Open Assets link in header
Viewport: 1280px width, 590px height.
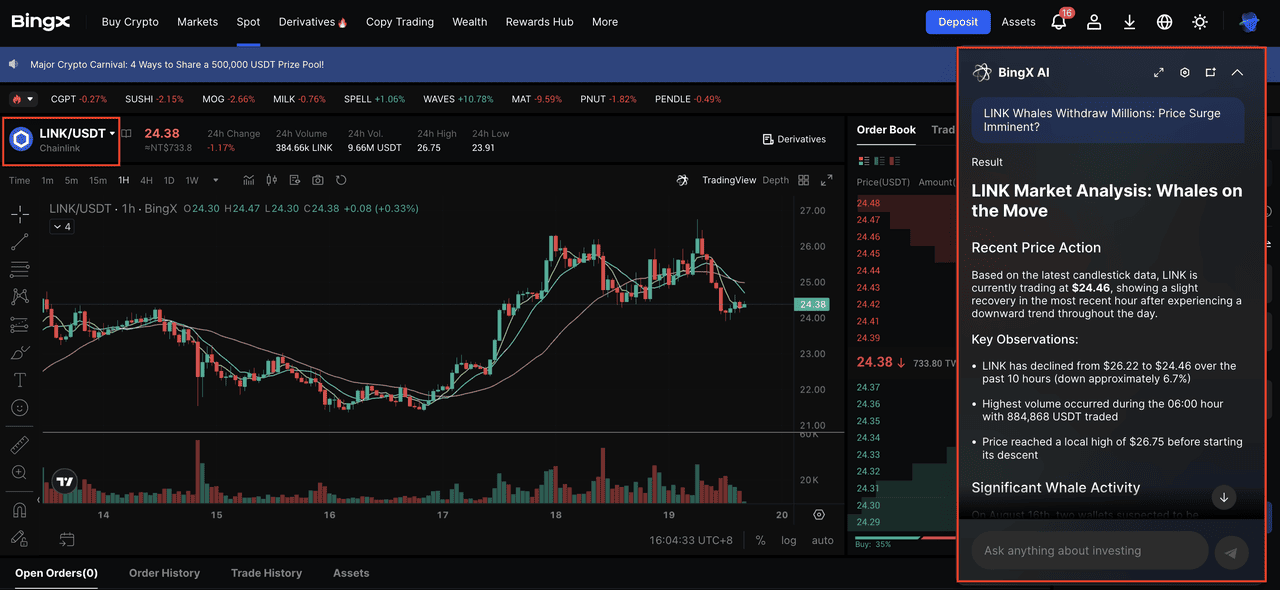pos(1018,21)
